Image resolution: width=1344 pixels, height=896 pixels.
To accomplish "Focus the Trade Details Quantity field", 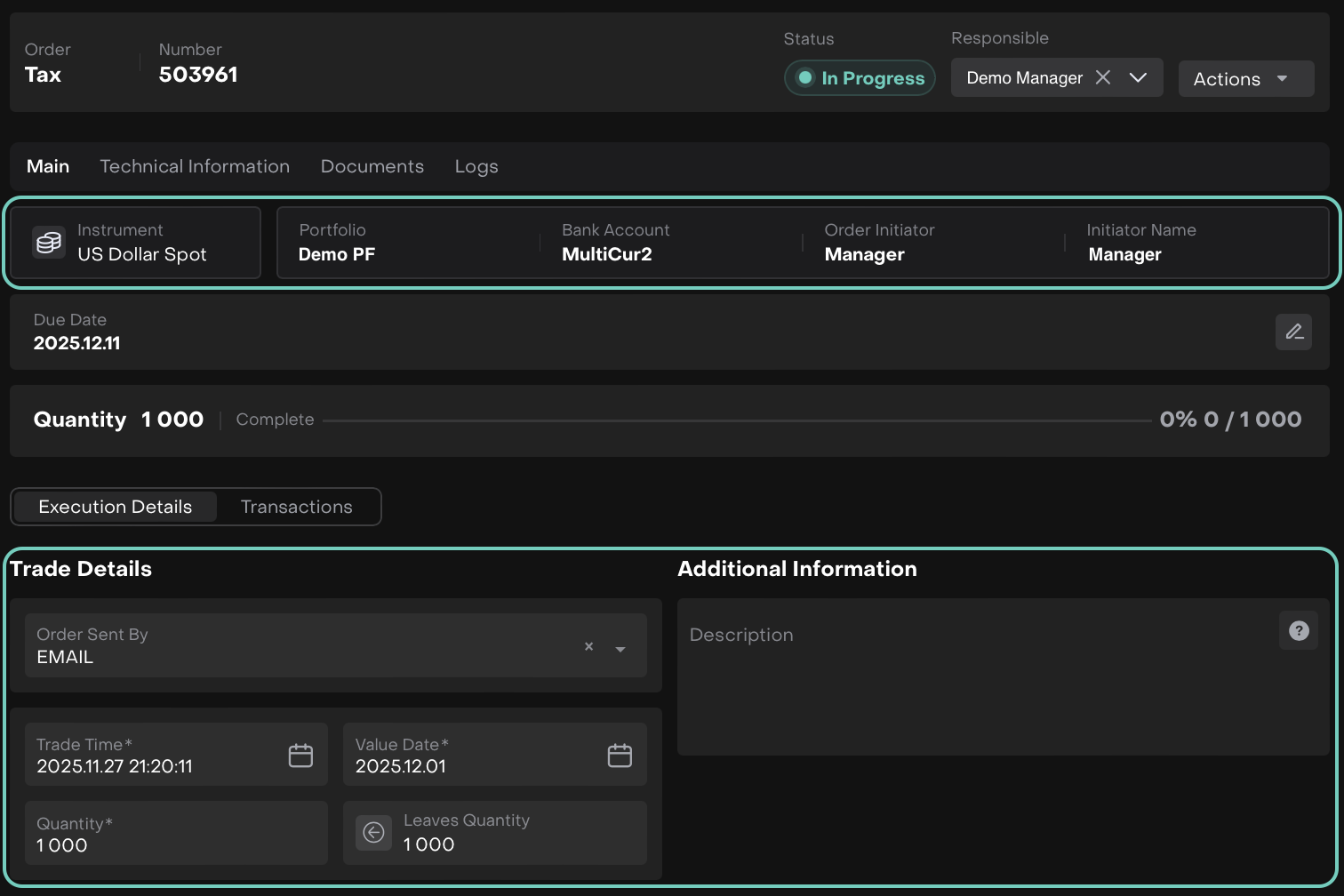I will pos(176,834).
